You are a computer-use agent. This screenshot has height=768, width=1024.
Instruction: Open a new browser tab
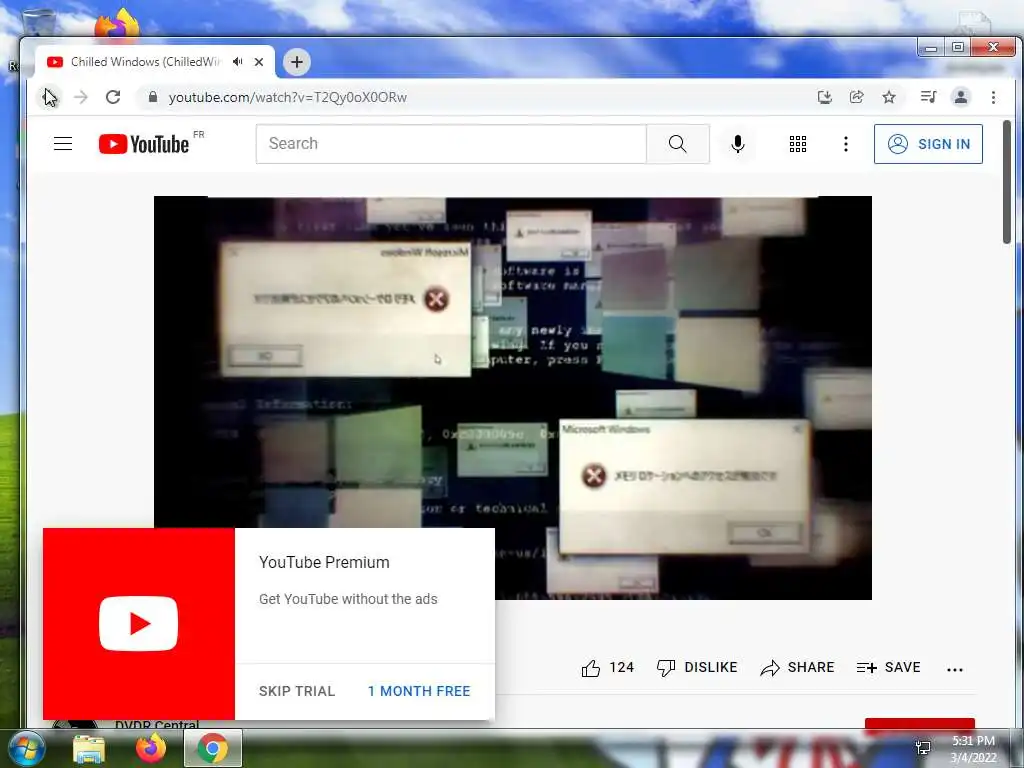(297, 62)
